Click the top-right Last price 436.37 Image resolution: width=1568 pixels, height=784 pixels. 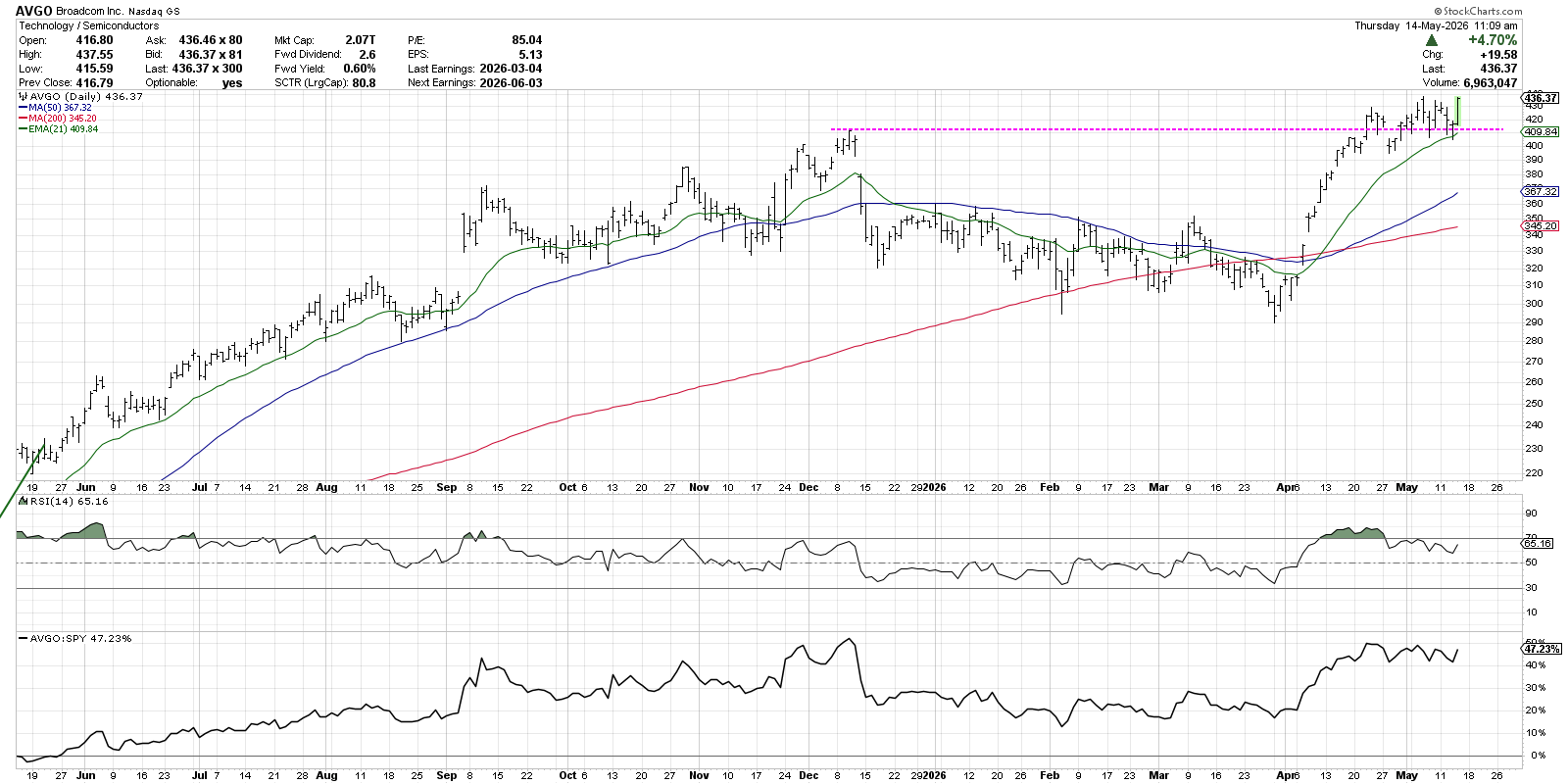point(1499,69)
